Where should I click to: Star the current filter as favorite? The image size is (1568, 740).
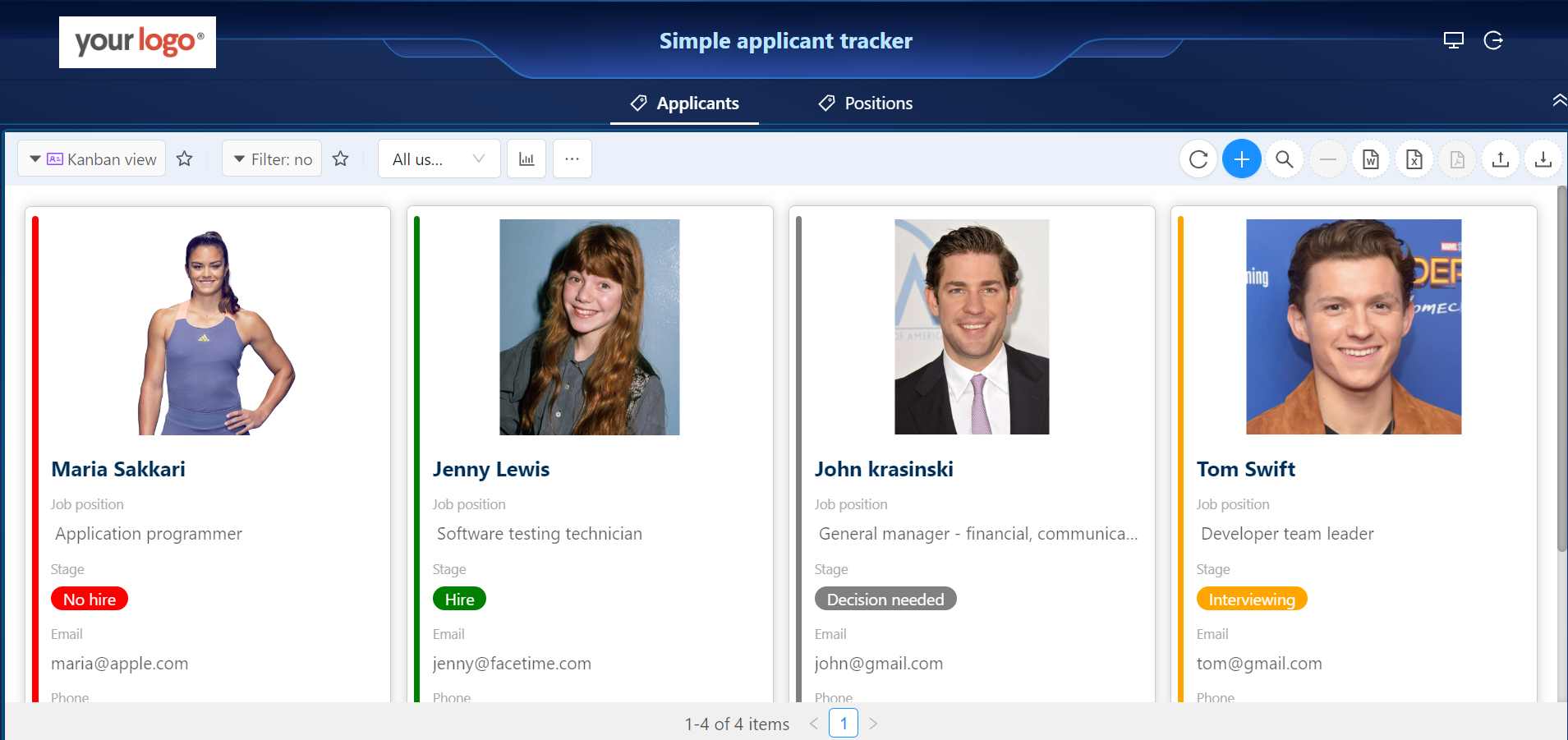(x=341, y=159)
